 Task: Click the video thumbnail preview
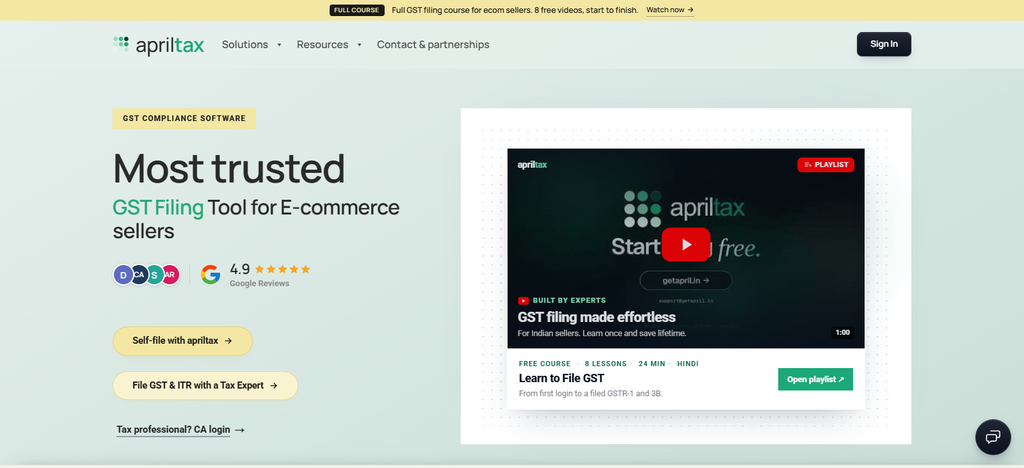click(x=686, y=248)
